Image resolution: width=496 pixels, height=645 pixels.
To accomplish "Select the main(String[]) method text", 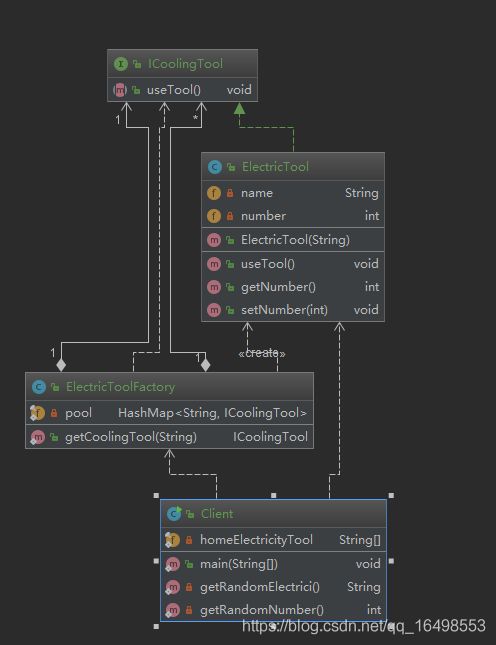I will point(239,564).
